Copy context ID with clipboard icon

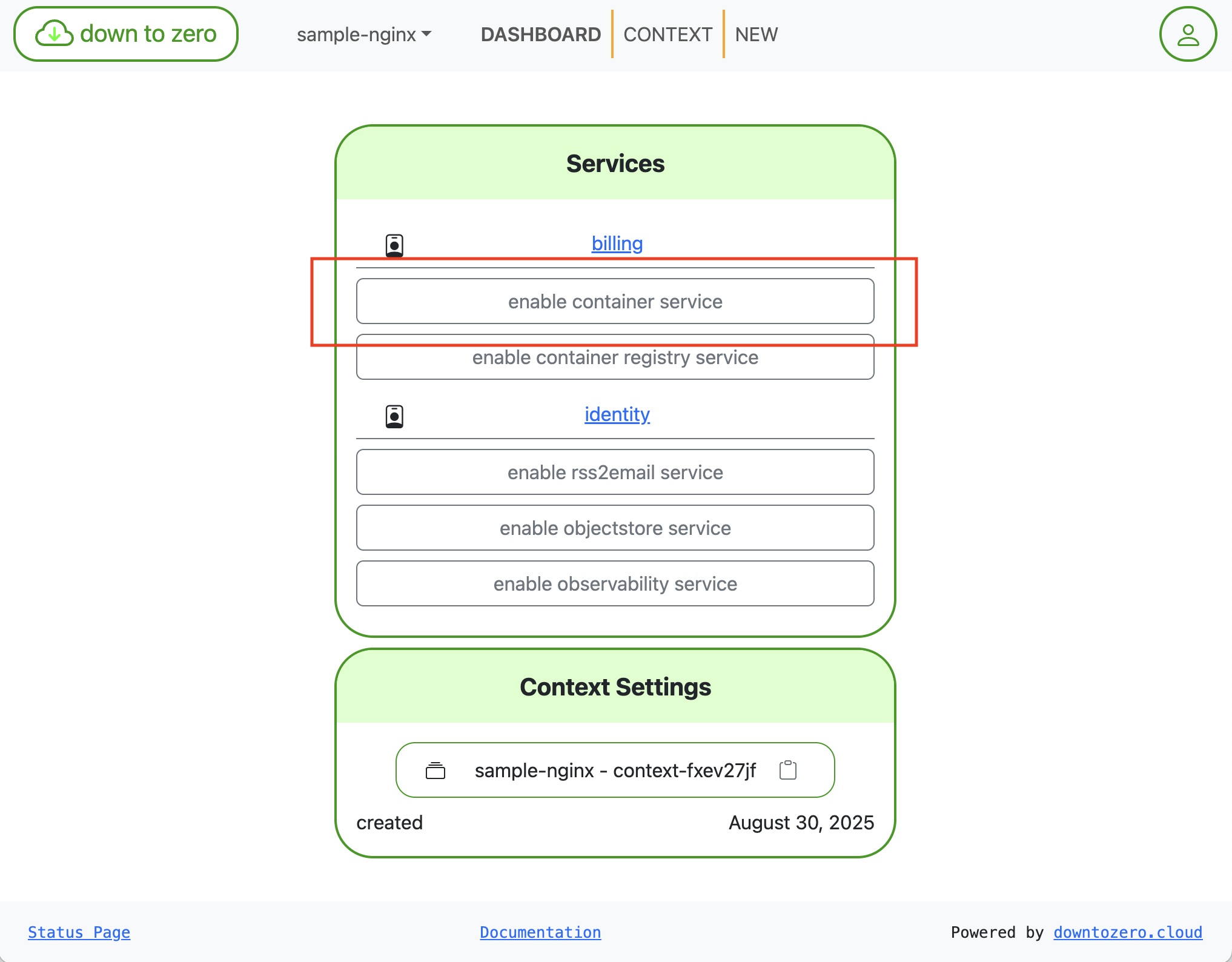tap(787, 770)
